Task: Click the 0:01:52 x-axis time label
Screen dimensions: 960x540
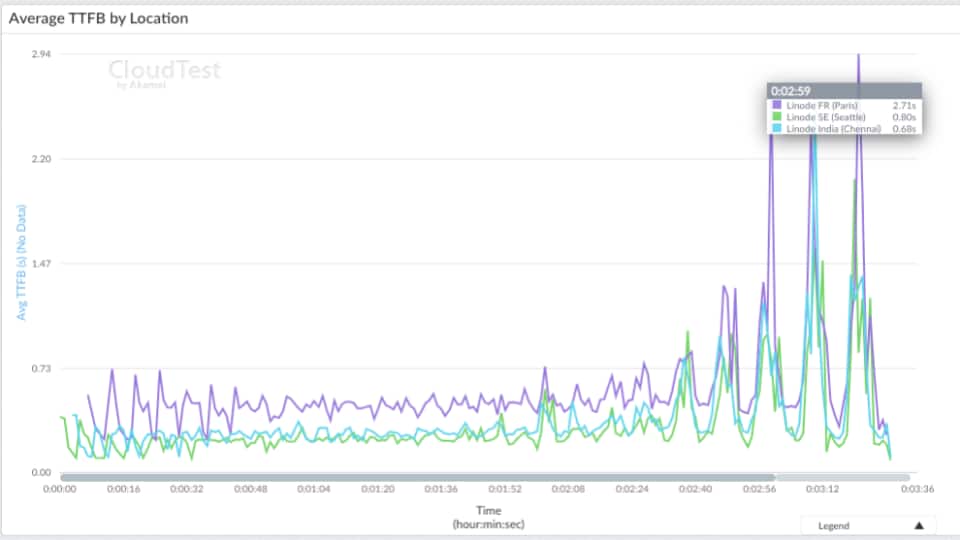Action: click(504, 490)
